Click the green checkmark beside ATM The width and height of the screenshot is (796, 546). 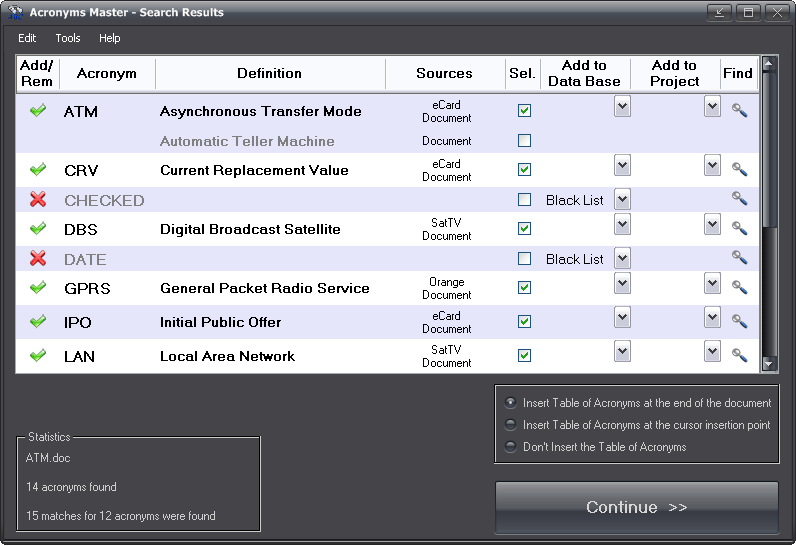pyautogui.click(x=38, y=111)
